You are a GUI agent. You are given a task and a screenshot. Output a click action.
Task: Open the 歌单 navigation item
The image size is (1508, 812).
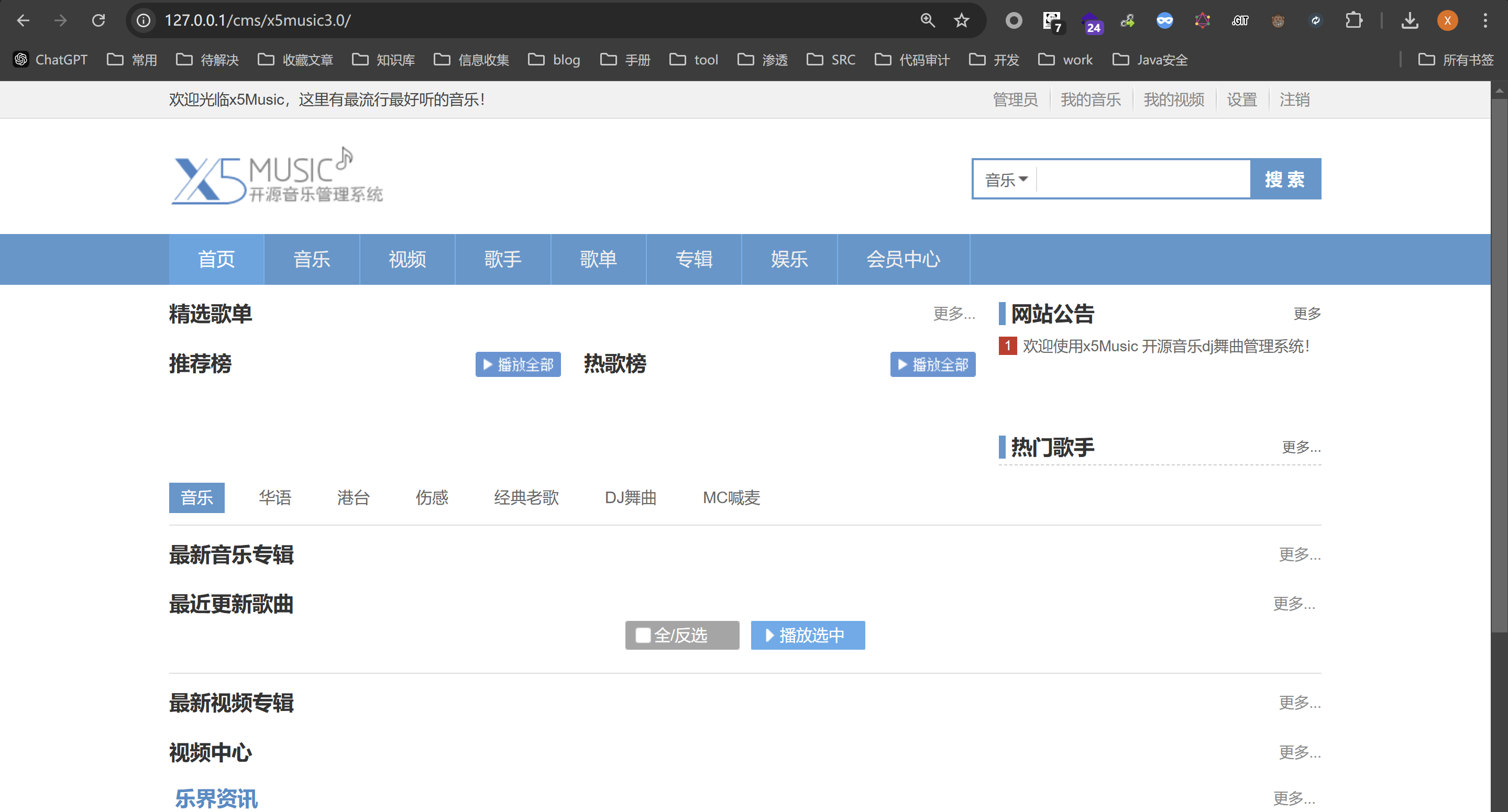click(x=598, y=259)
